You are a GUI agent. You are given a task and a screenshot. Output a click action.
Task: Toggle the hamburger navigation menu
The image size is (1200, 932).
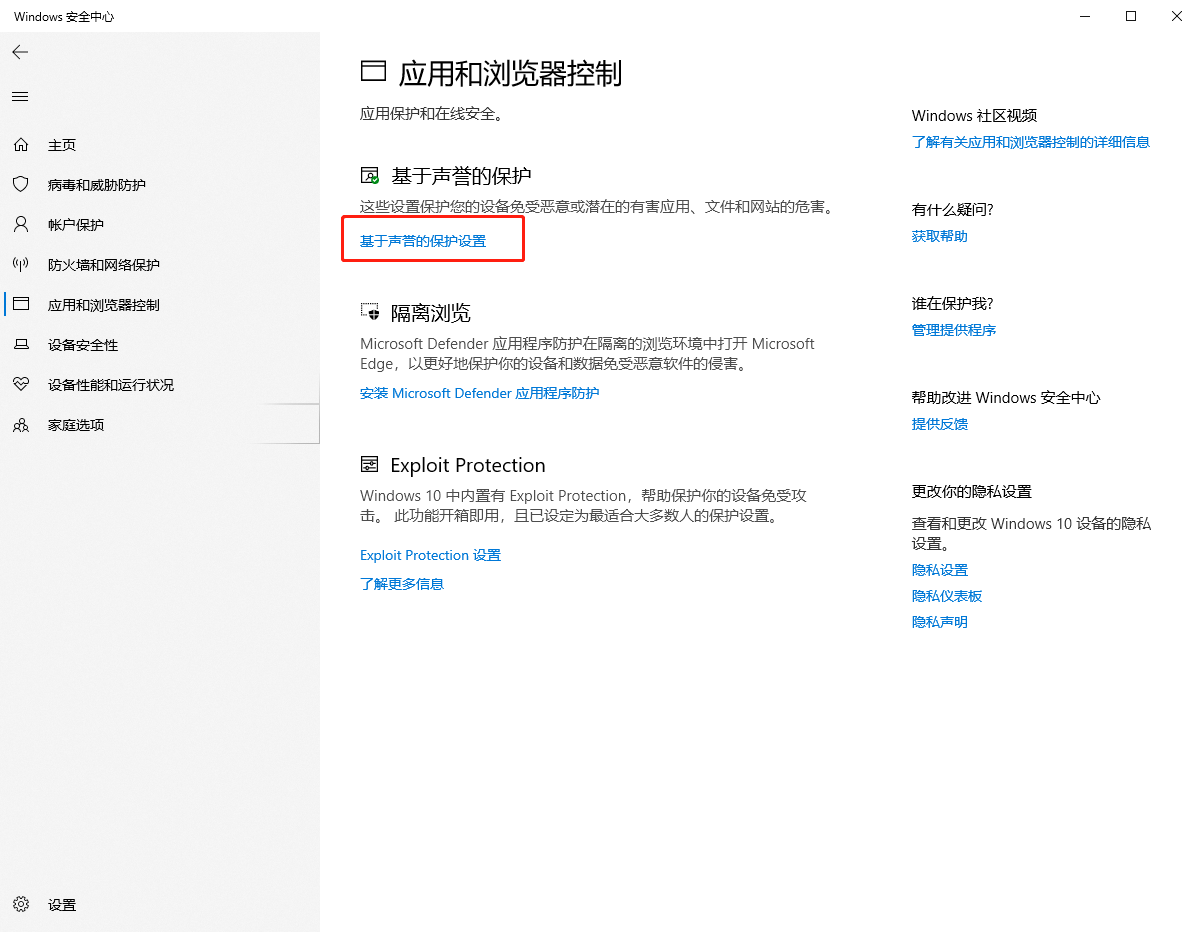point(20,97)
